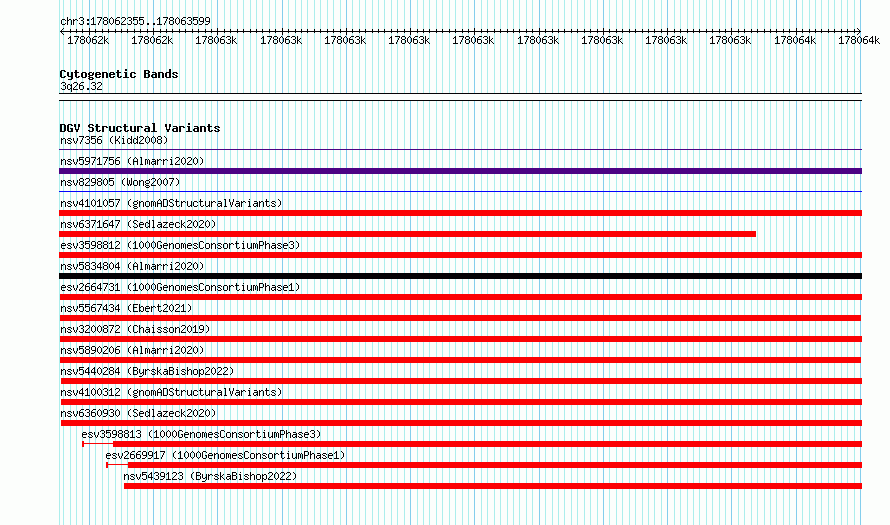The width and height of the screenshot is (890, 525).
Task: Click the nsv7356 (Kidd2008) variant label
Action: [x=114, y=140]
